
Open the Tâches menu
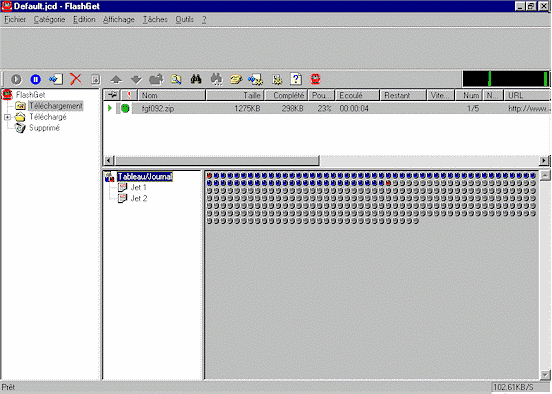155,19
